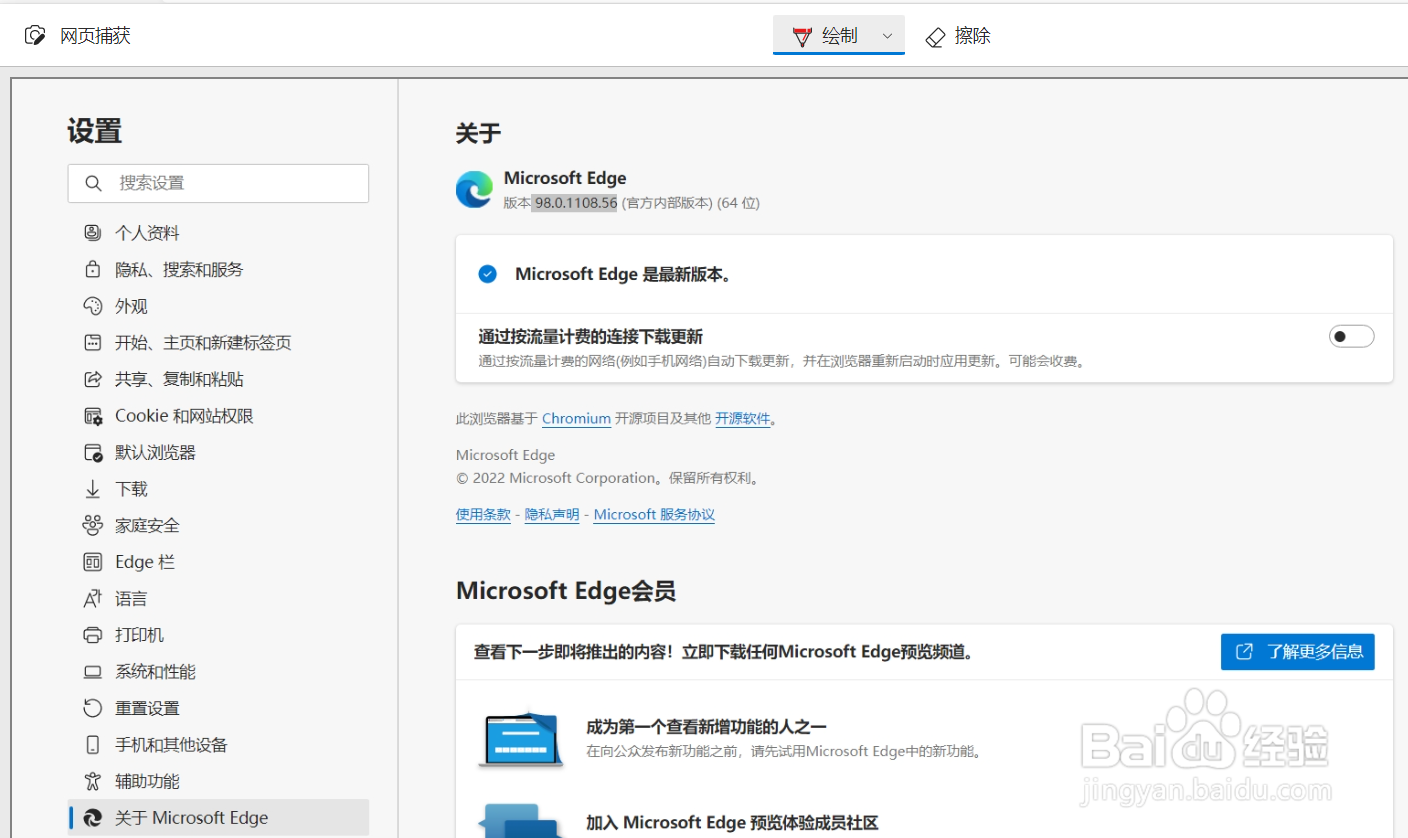Click the About Microsoft Edge sidebar icon
1408x838 pixels.
tap(93, 818)
